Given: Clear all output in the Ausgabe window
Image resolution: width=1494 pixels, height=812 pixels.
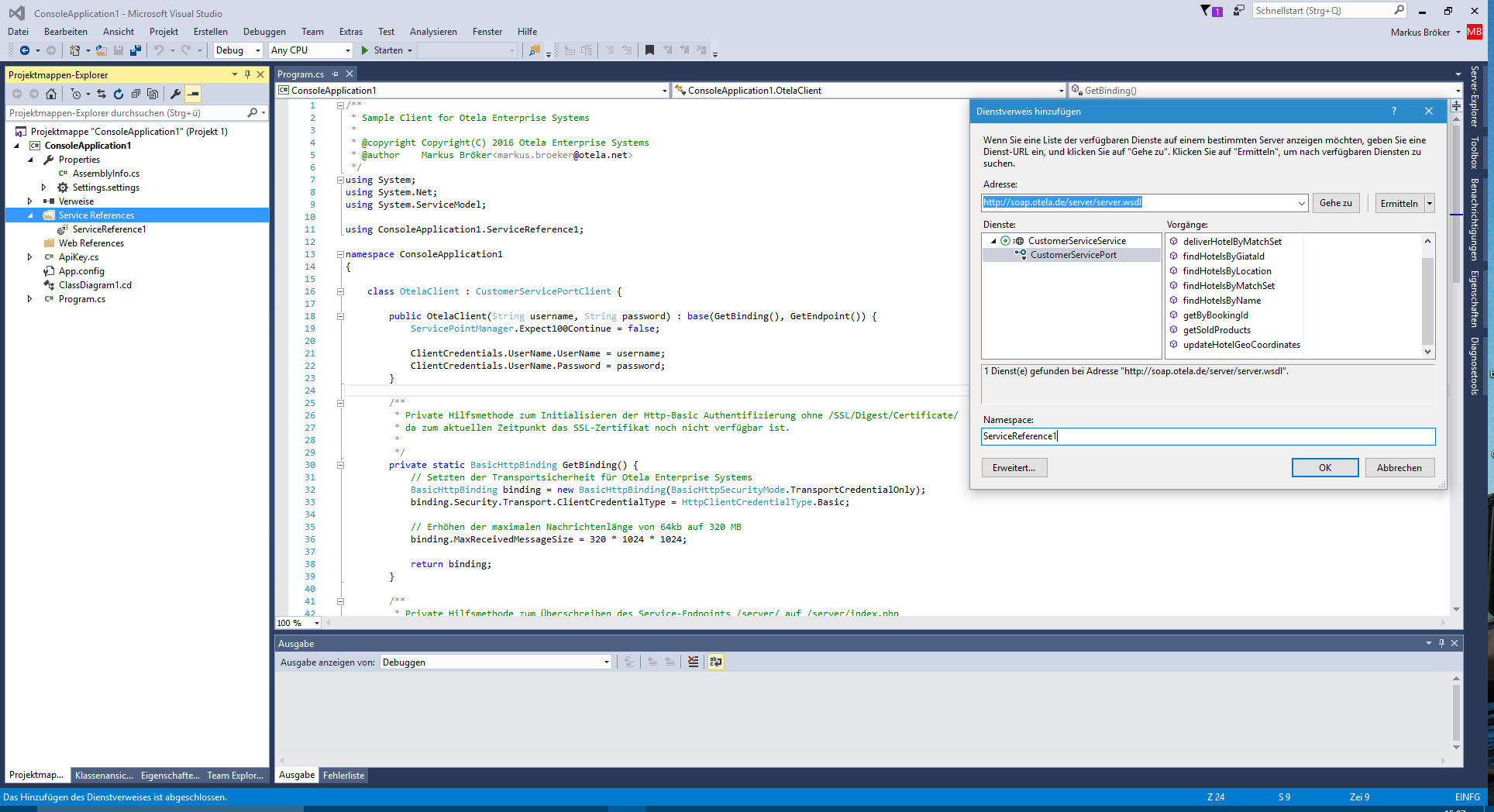Looking at the screenshot, I should pyautogui.click(x=693, y=662).
